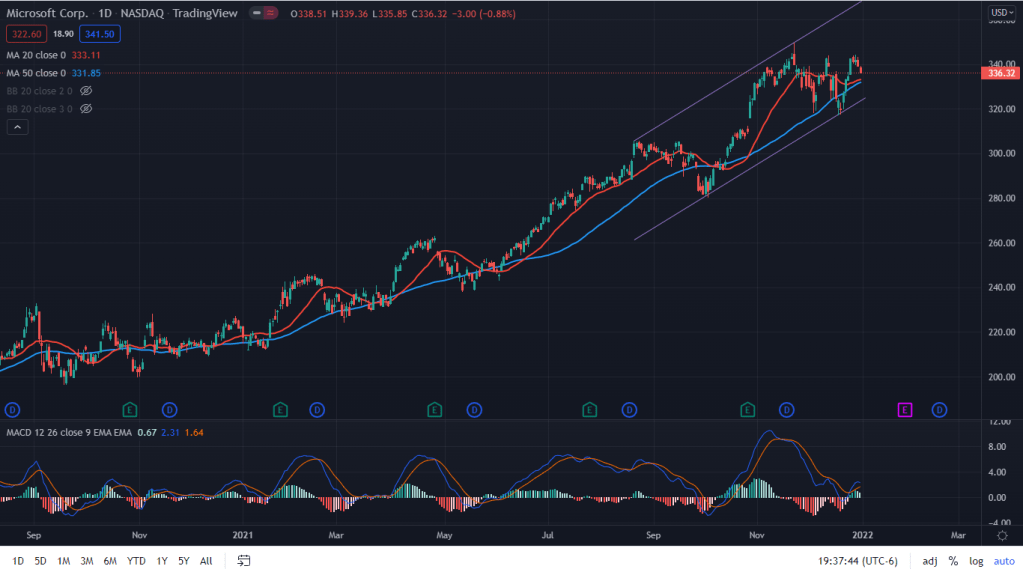Toggle the percent scale option
The height and width of the screenshot is (575, 1023).
coord(953,561)
